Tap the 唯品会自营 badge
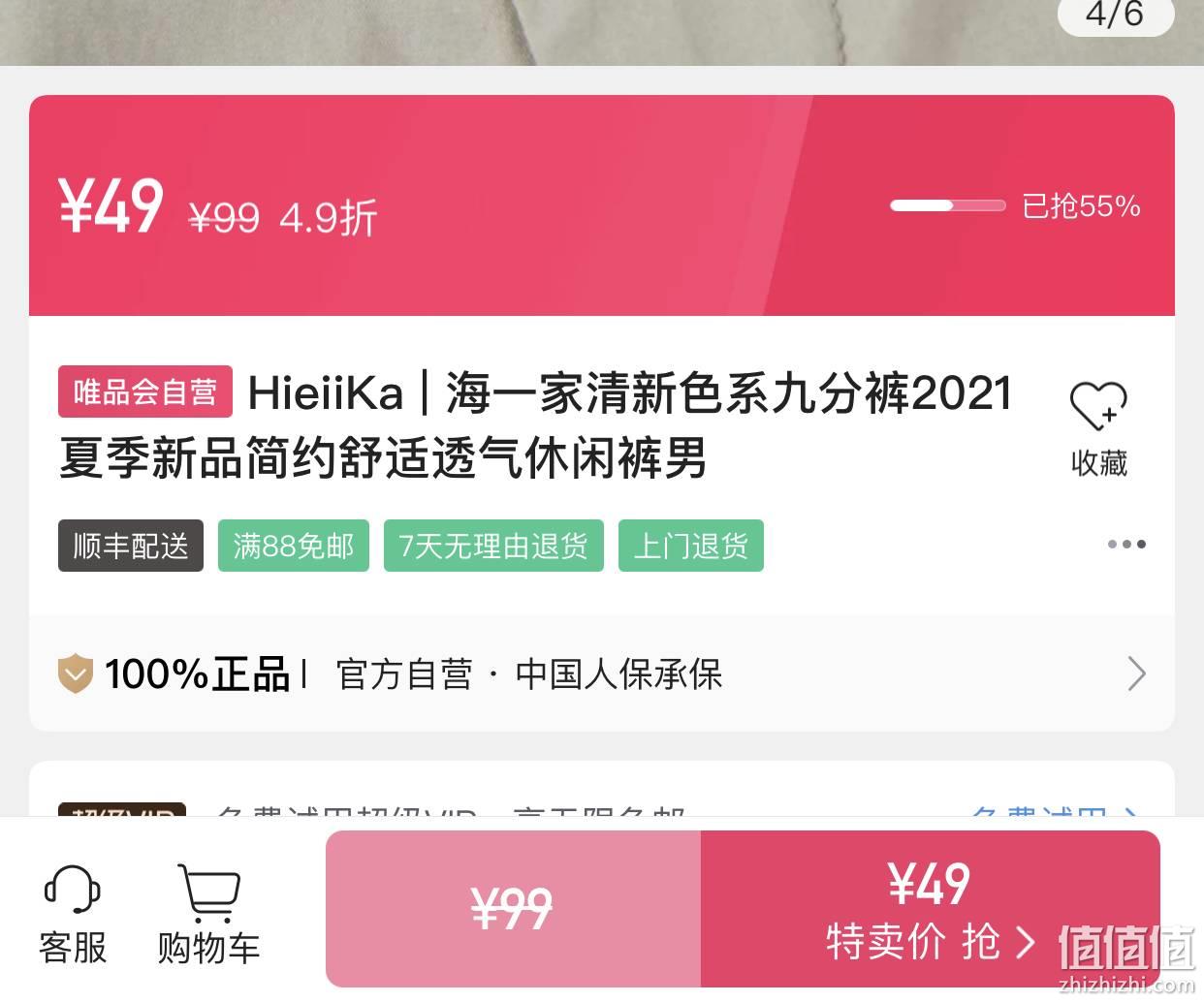1204x1002 pixels. click(145, 391)
